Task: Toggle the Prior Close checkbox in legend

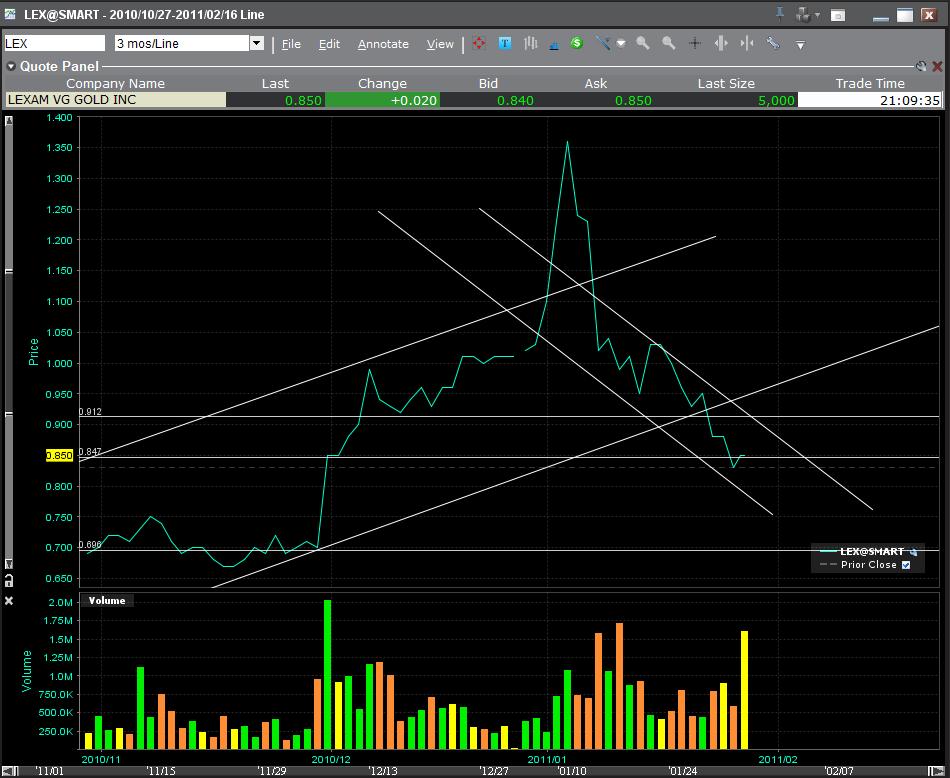Action: point(906,565)
